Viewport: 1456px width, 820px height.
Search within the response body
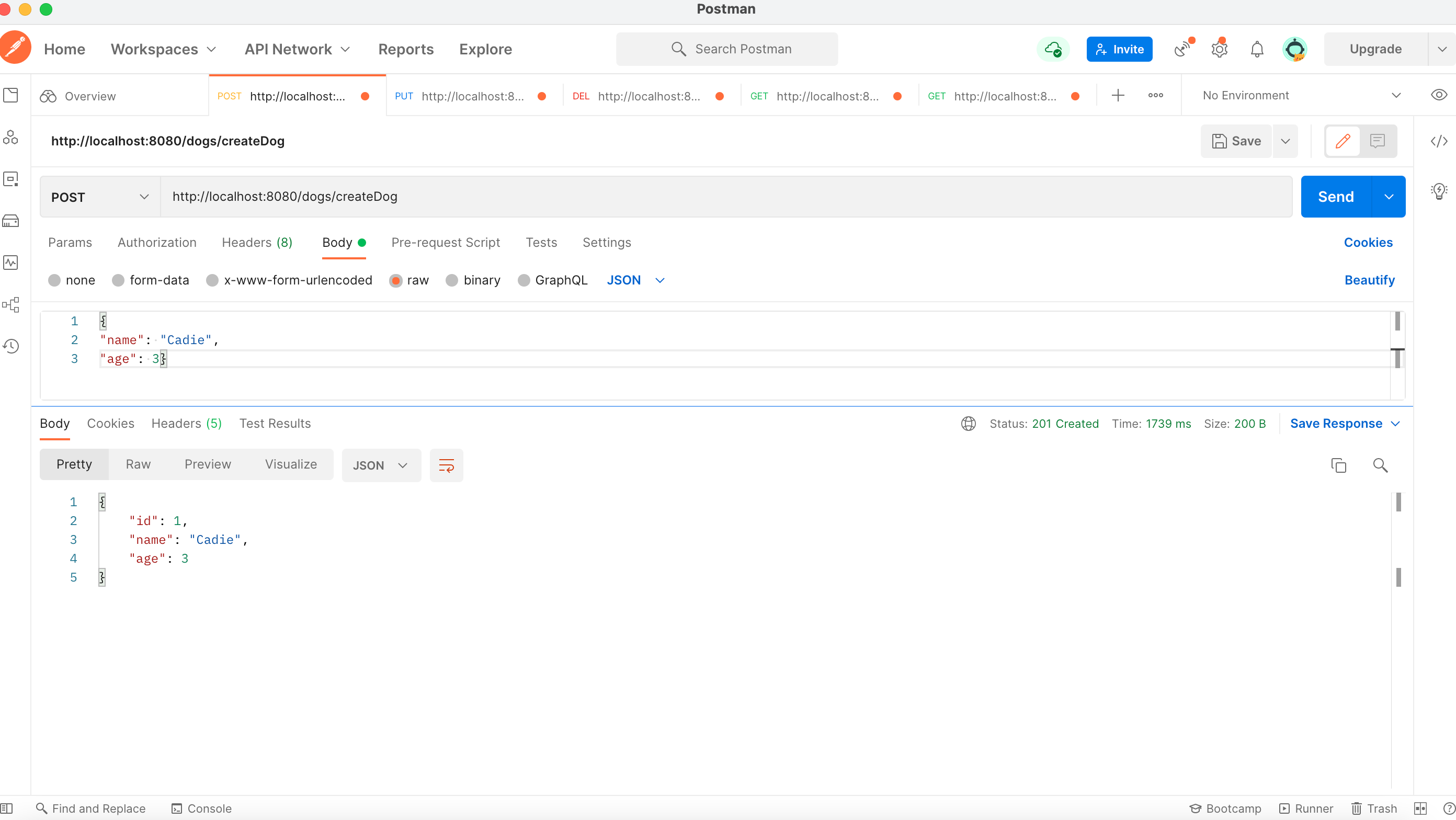coord(1380,465)
